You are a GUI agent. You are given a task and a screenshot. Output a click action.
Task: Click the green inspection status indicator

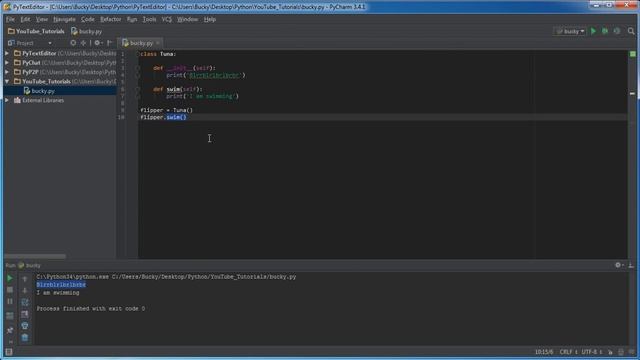click(633, 54)
